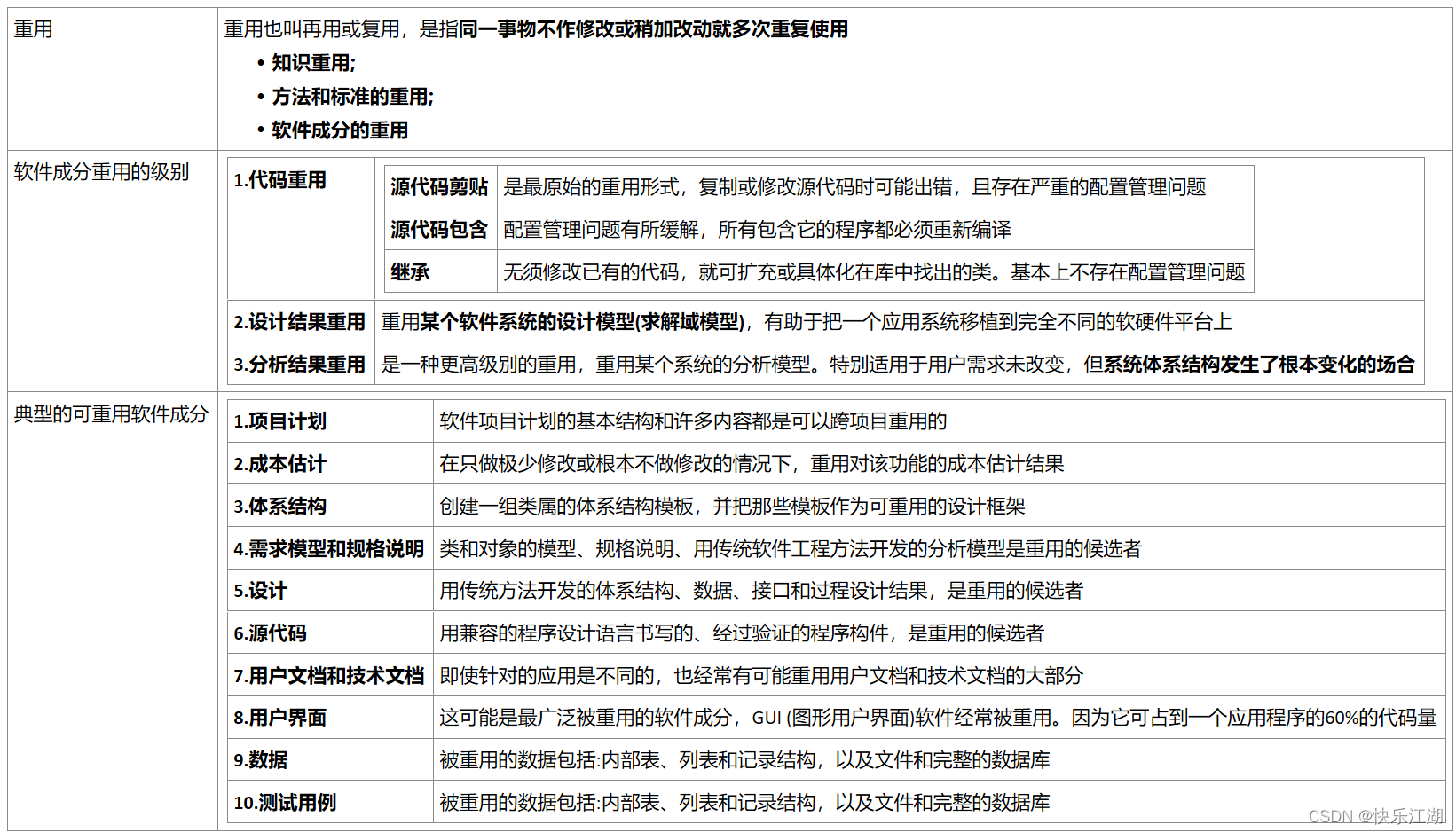1456x833 pixels.
Task: Click description '用兼容的程序设计语言书写的'
Action: pos(742,633)
